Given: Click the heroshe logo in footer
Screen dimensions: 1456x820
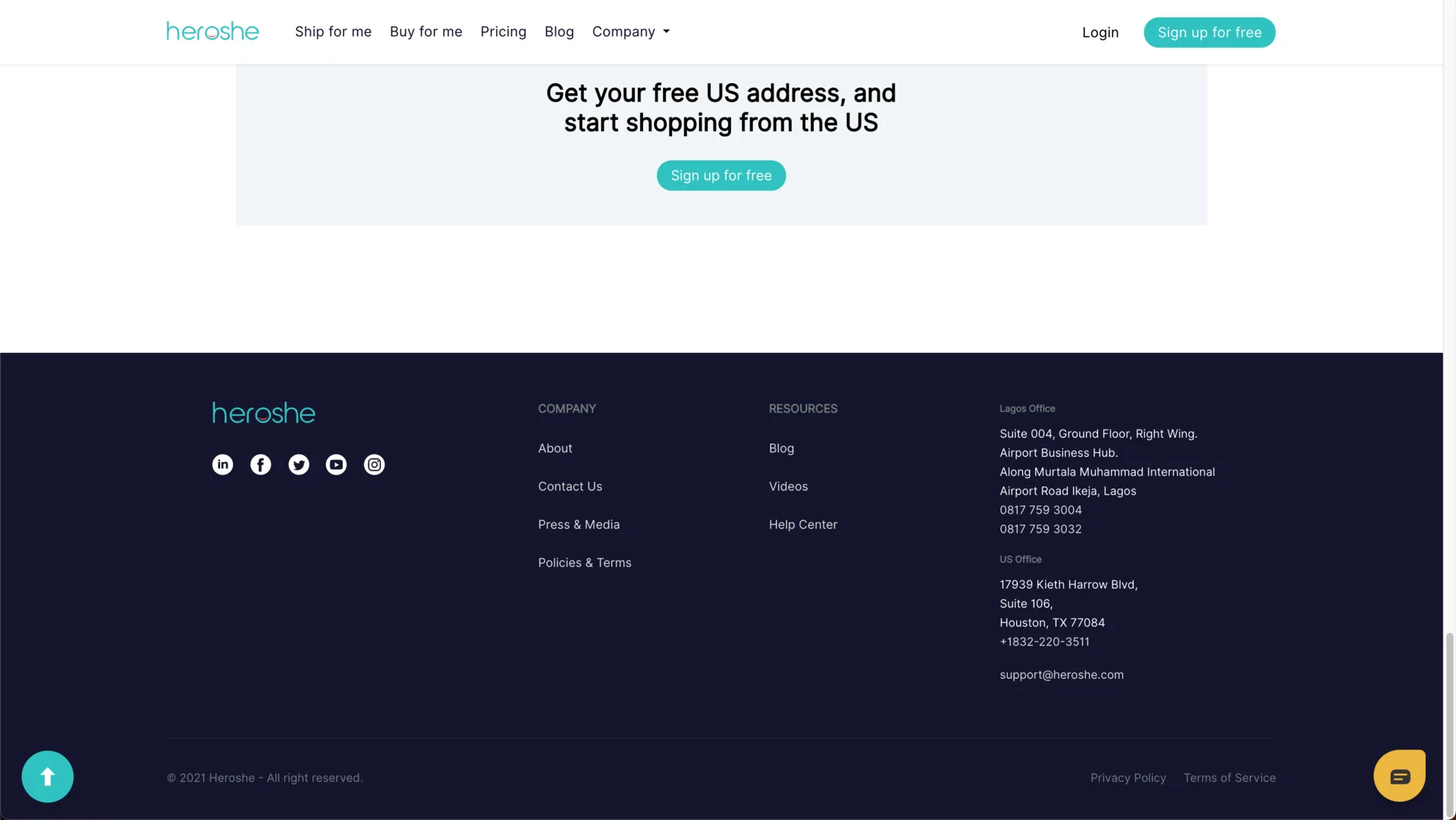Looking at the screenshot, I should 263,413.
